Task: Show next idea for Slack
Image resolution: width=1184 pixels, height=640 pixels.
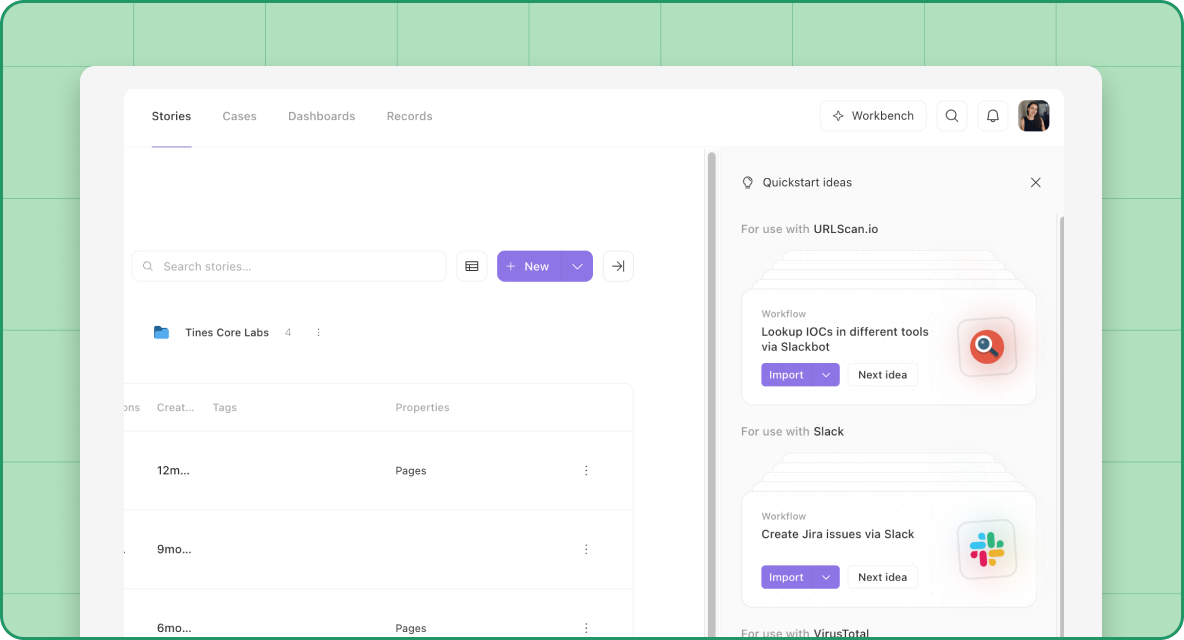Action: click(x=882, y=577)
